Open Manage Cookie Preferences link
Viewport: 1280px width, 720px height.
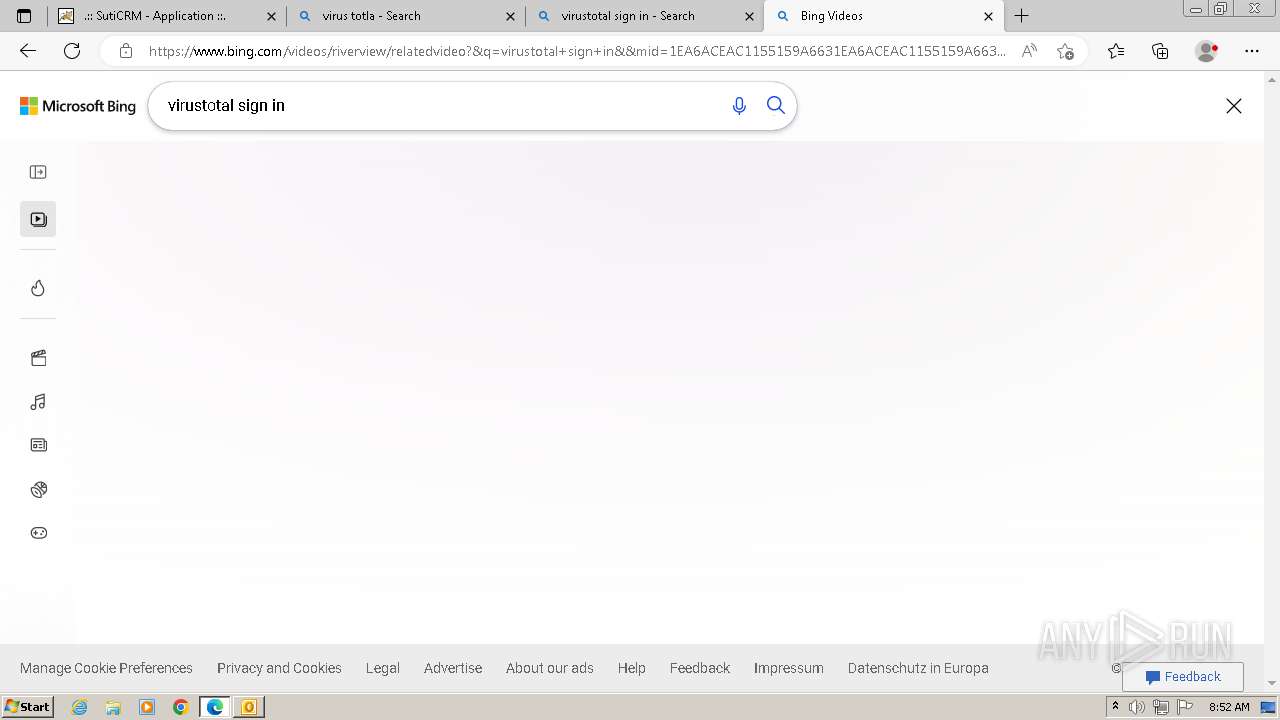[106, 668]
